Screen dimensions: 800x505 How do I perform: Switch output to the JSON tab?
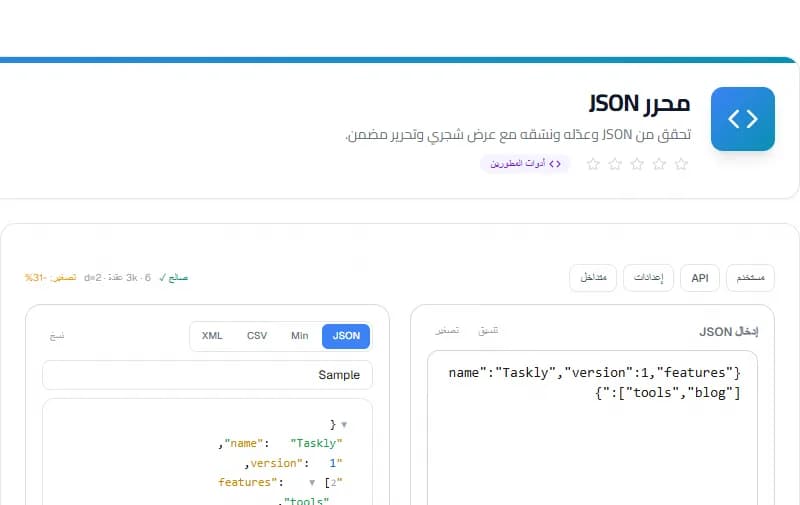click(346, 336)
